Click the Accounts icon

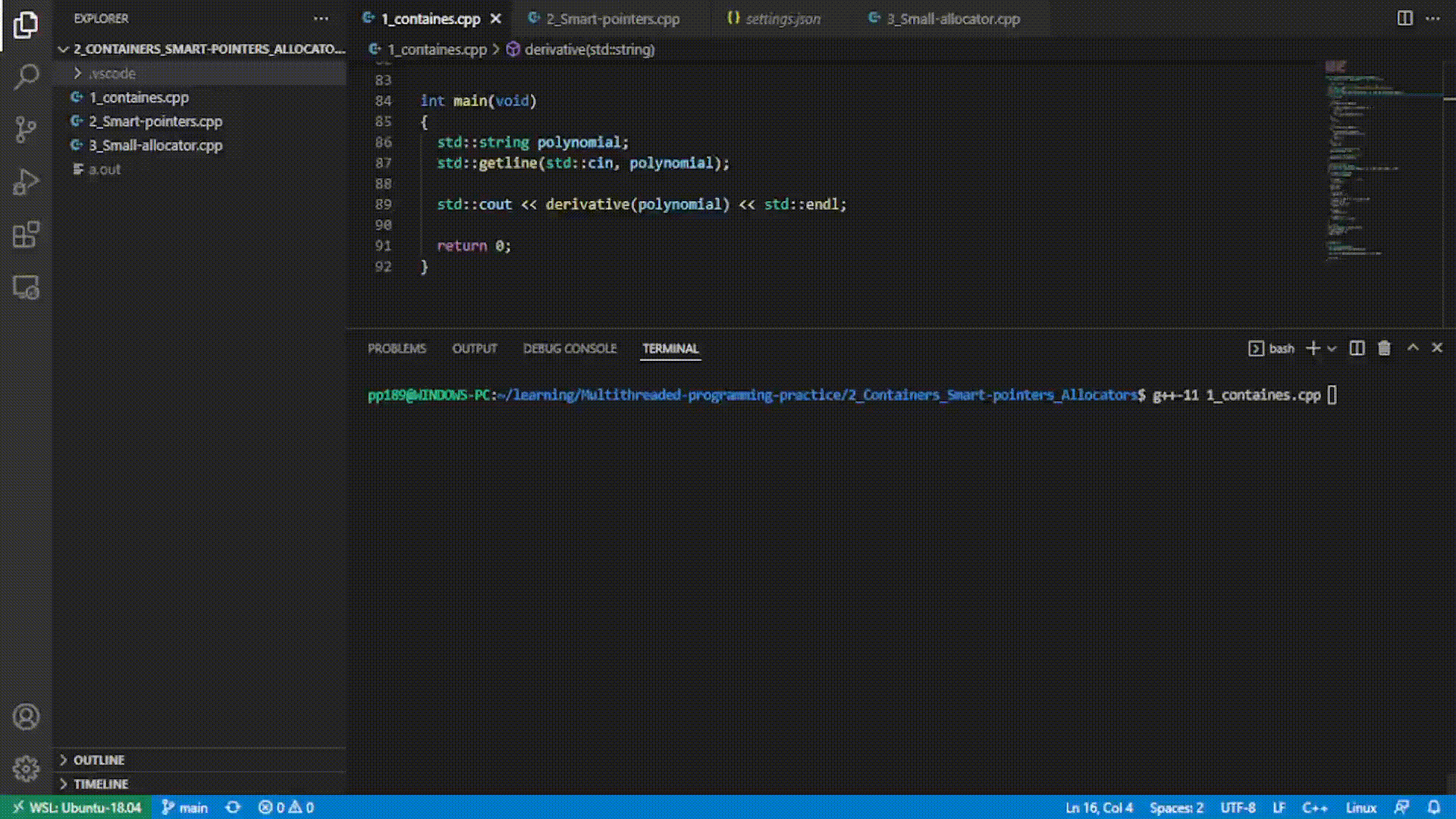point(26,717)
